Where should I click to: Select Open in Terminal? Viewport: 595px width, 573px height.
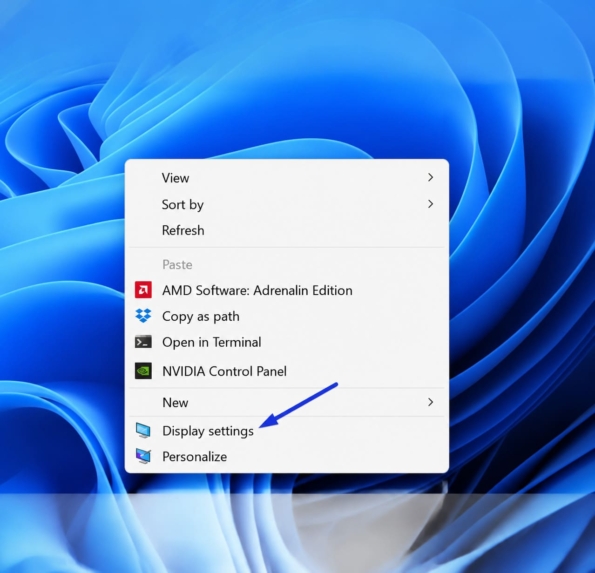click(x=286, y=342)
